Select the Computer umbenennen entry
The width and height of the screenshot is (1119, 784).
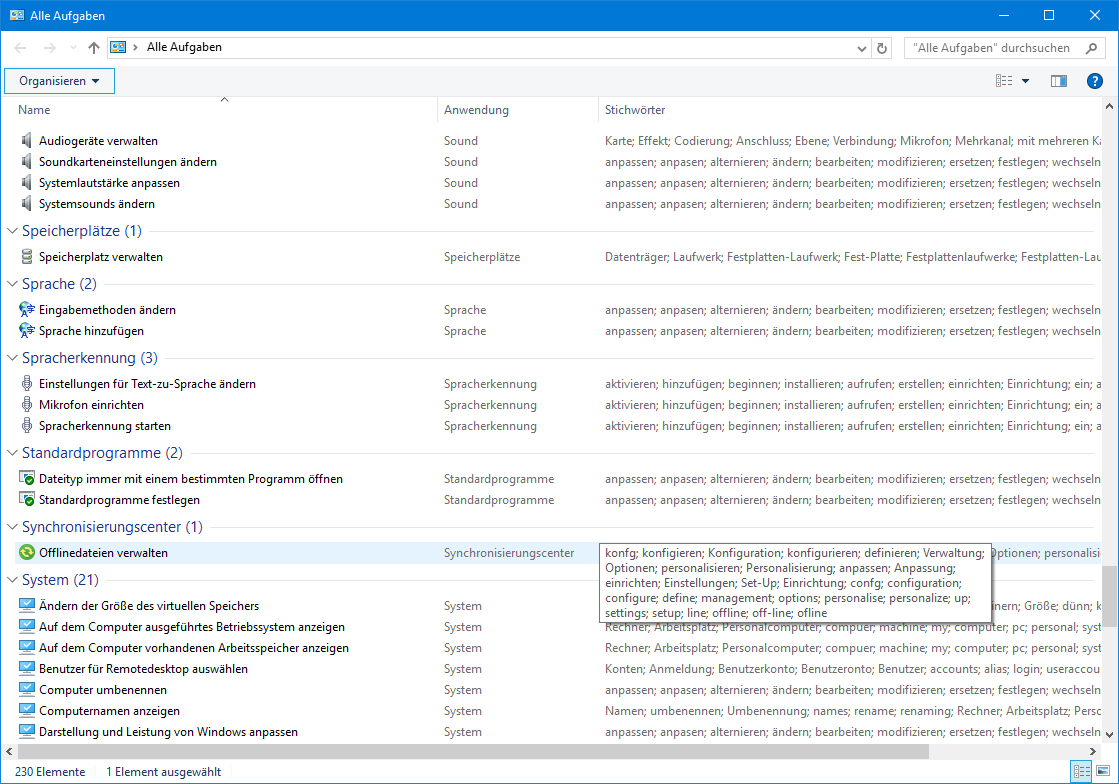pos(103,690)
